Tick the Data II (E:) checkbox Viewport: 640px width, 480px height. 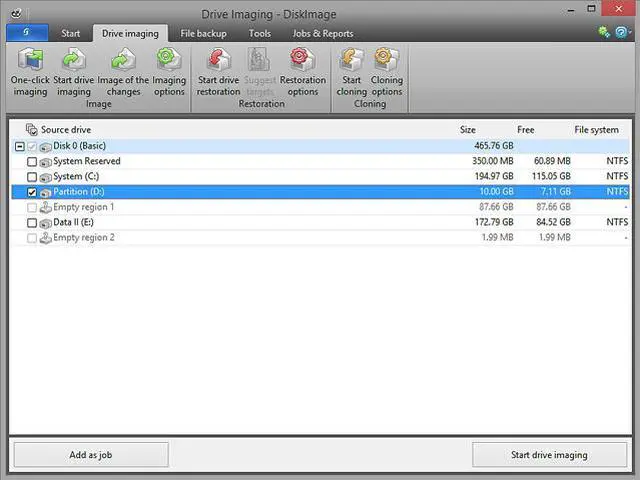click(x=33, y=222)
